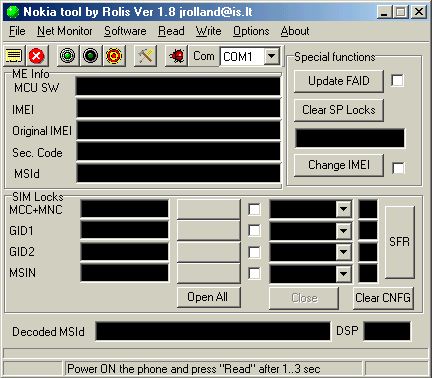This screenshot has height=378, width=432.
Task: Click the Decoded MSId field
Action: point(213,331)
